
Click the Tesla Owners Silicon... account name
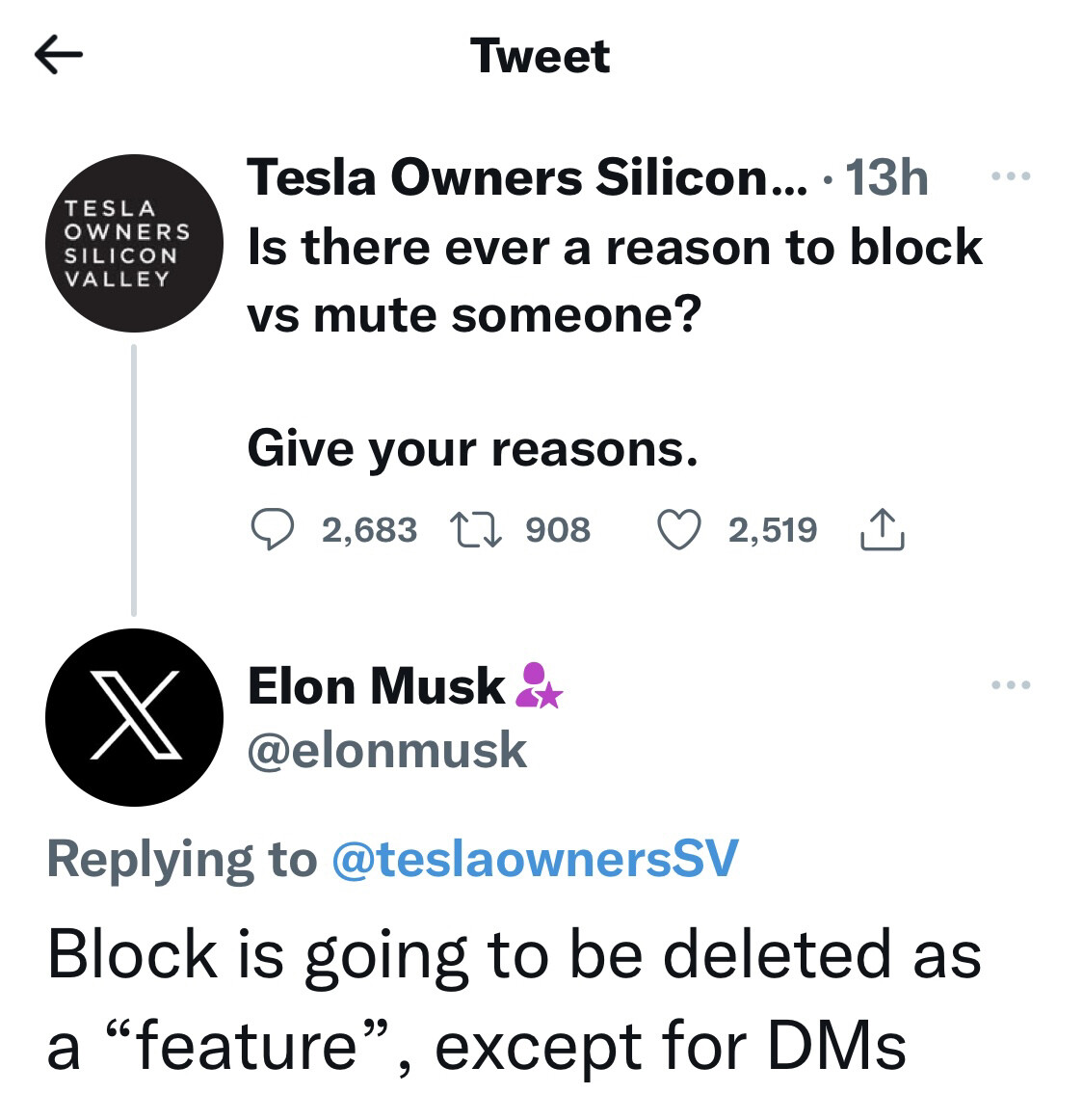coord(527,176)
